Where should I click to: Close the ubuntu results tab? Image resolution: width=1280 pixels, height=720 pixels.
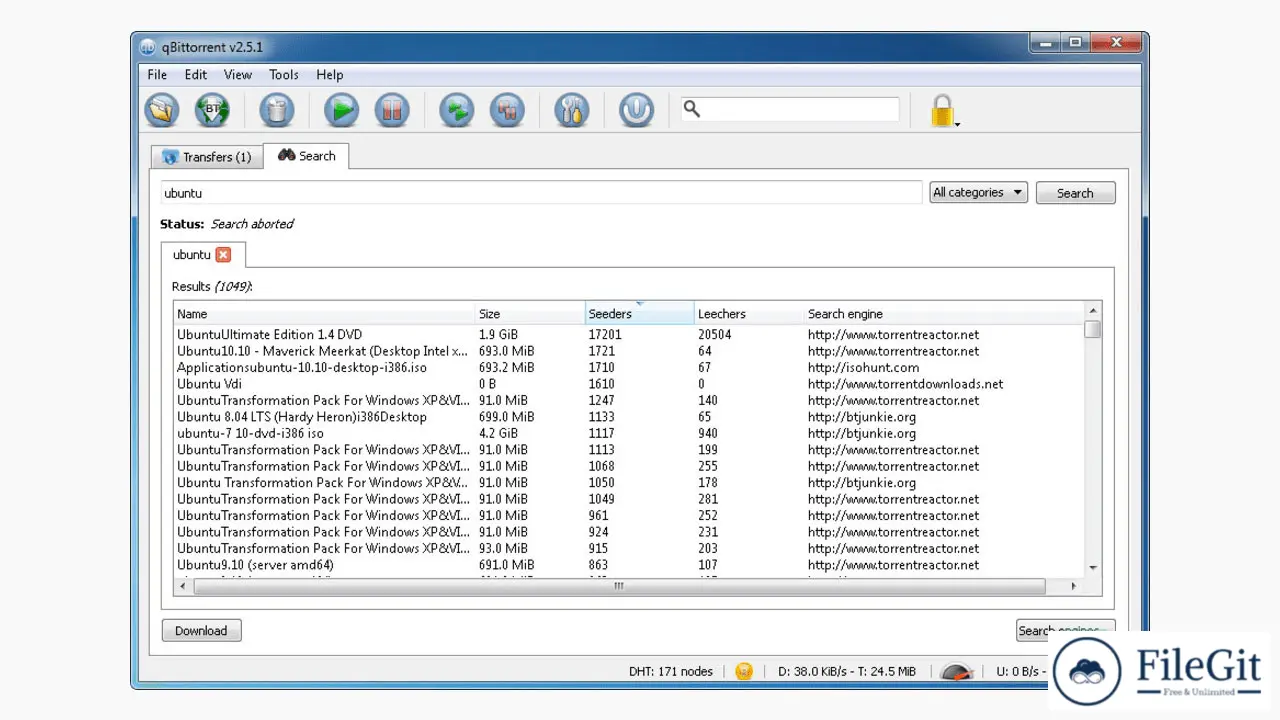(223, 255)
